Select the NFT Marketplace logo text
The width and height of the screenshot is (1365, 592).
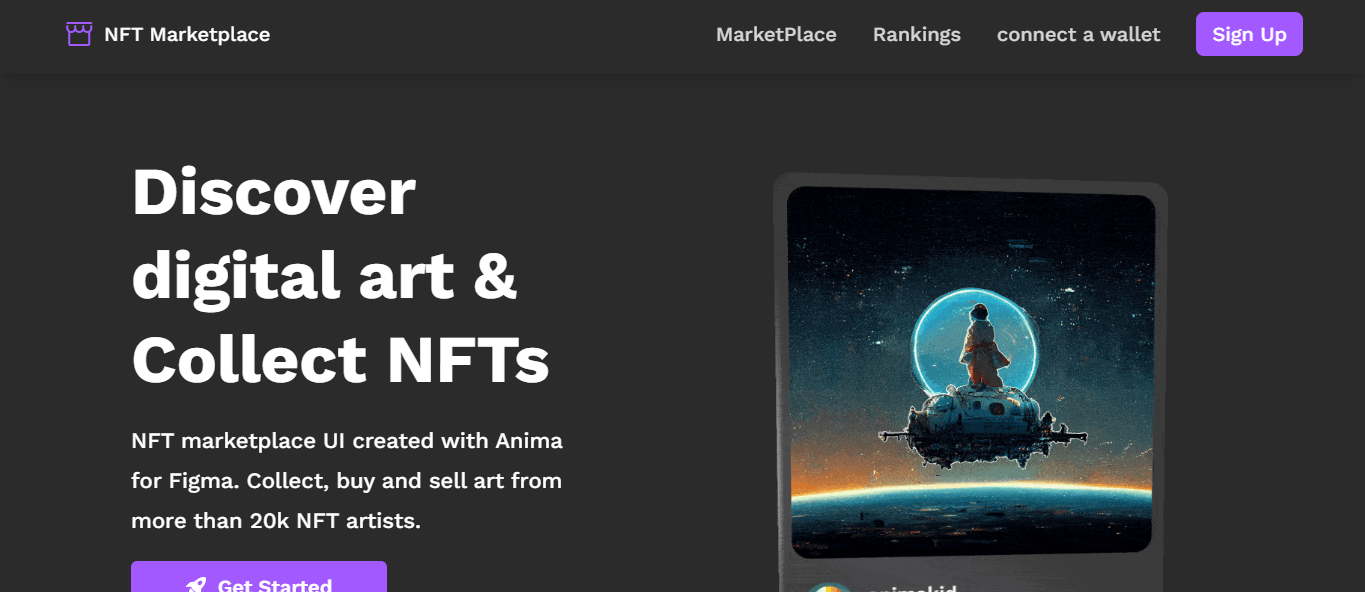pos(187,34)
